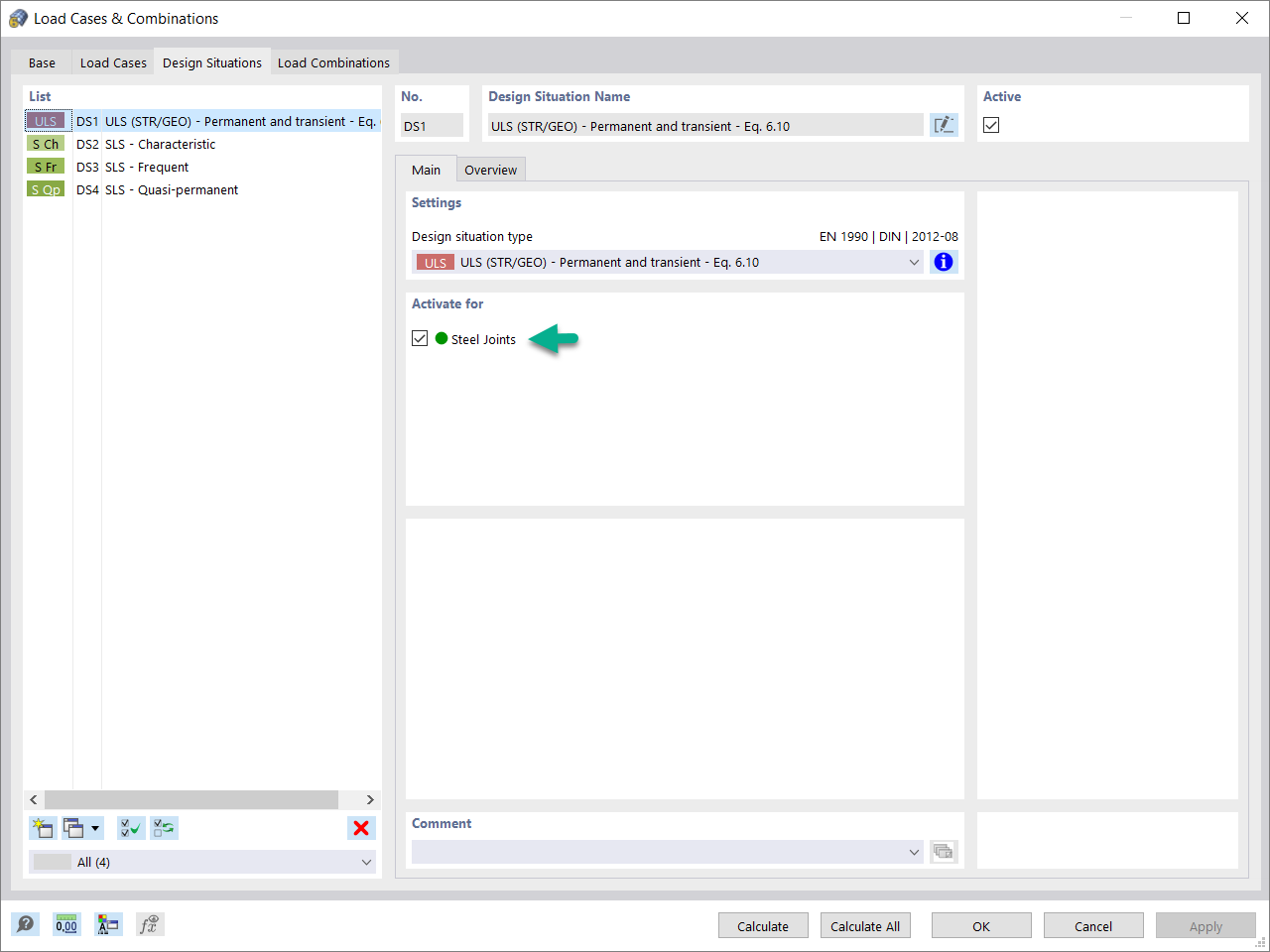Open the help speech-bubble icon
1270x952 pixels.
(26, 924)
